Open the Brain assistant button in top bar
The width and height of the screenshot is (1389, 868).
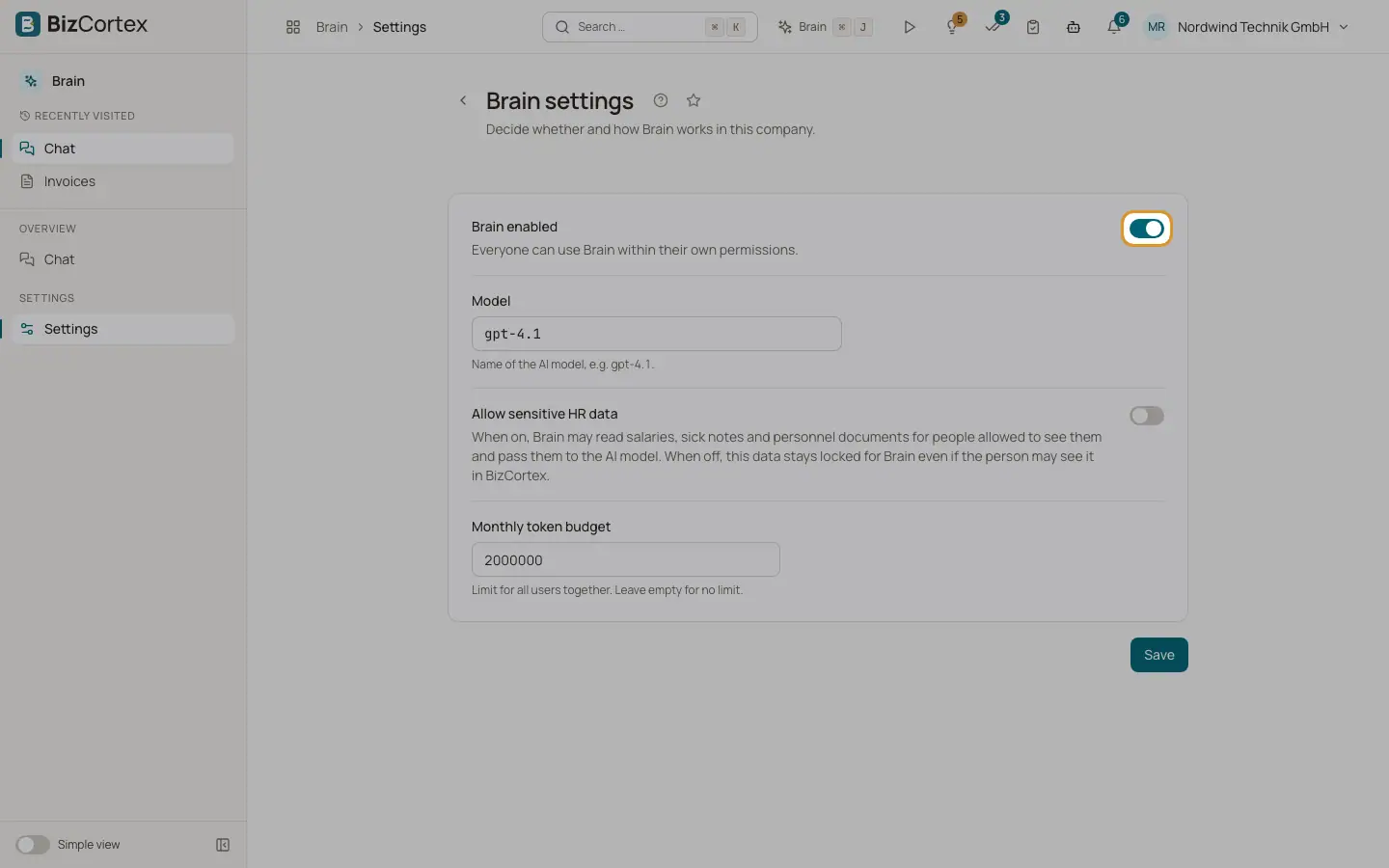coord(825,27)
